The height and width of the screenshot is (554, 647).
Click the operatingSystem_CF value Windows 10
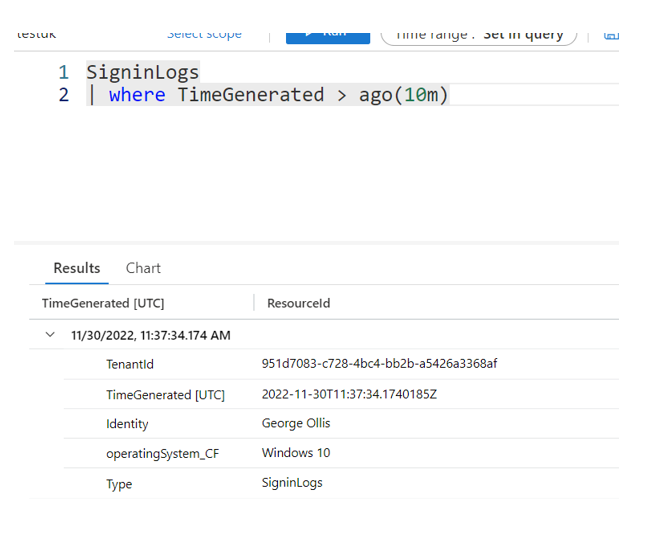pyautogui.click(x=296, y=453)
